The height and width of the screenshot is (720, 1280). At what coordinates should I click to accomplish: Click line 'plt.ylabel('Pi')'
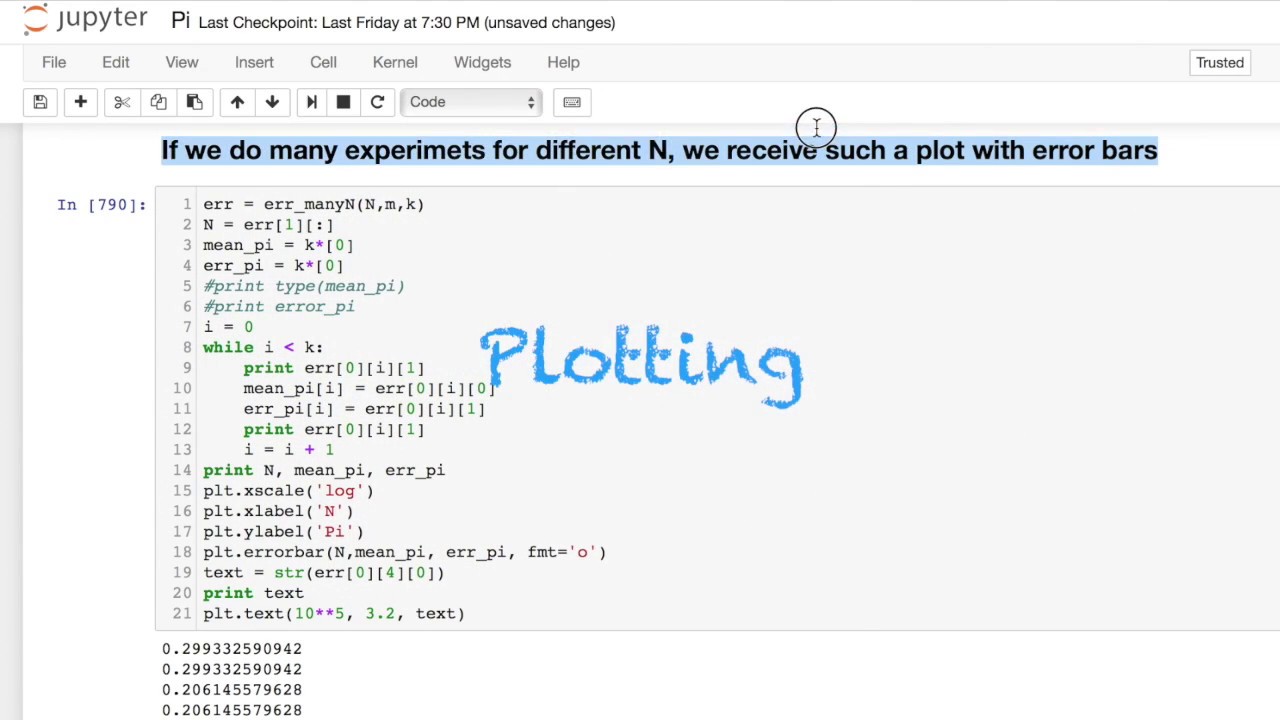coord(283,532)
